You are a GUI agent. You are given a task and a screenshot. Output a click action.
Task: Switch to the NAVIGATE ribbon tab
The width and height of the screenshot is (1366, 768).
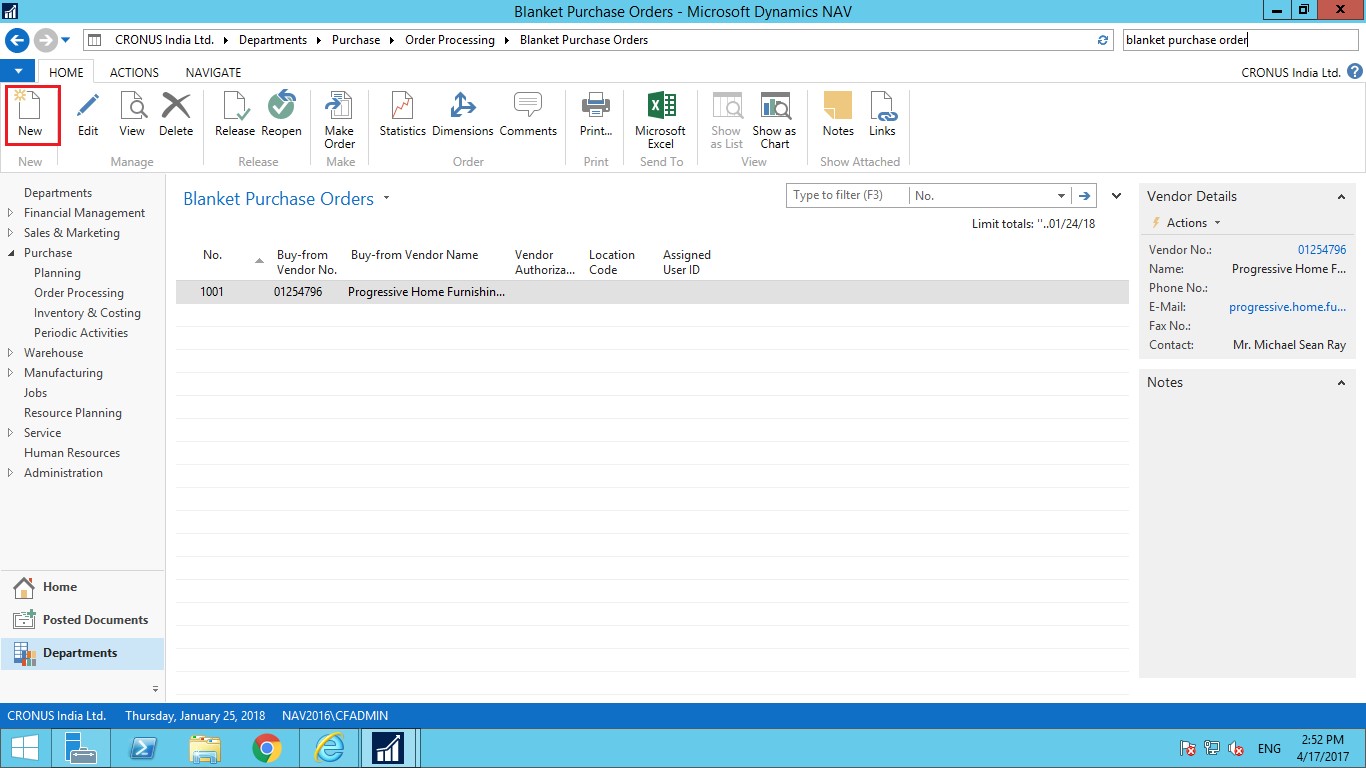[213, 72]
